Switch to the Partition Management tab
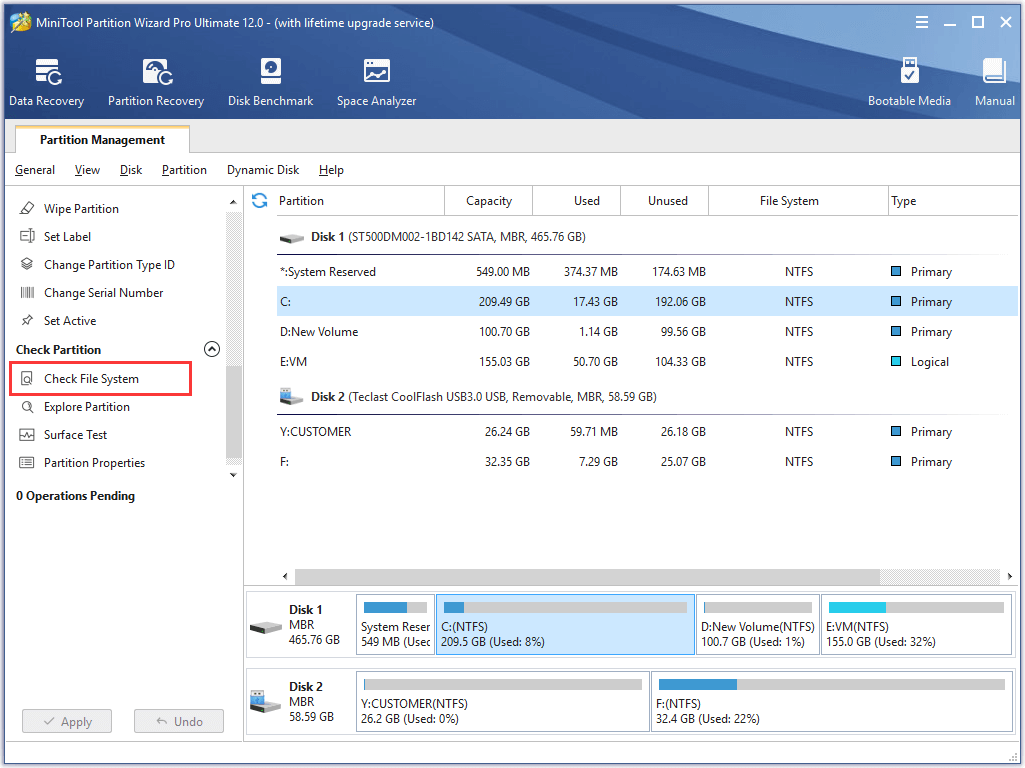The width and height of the screenshot is (1025, 768). [101, 139]
